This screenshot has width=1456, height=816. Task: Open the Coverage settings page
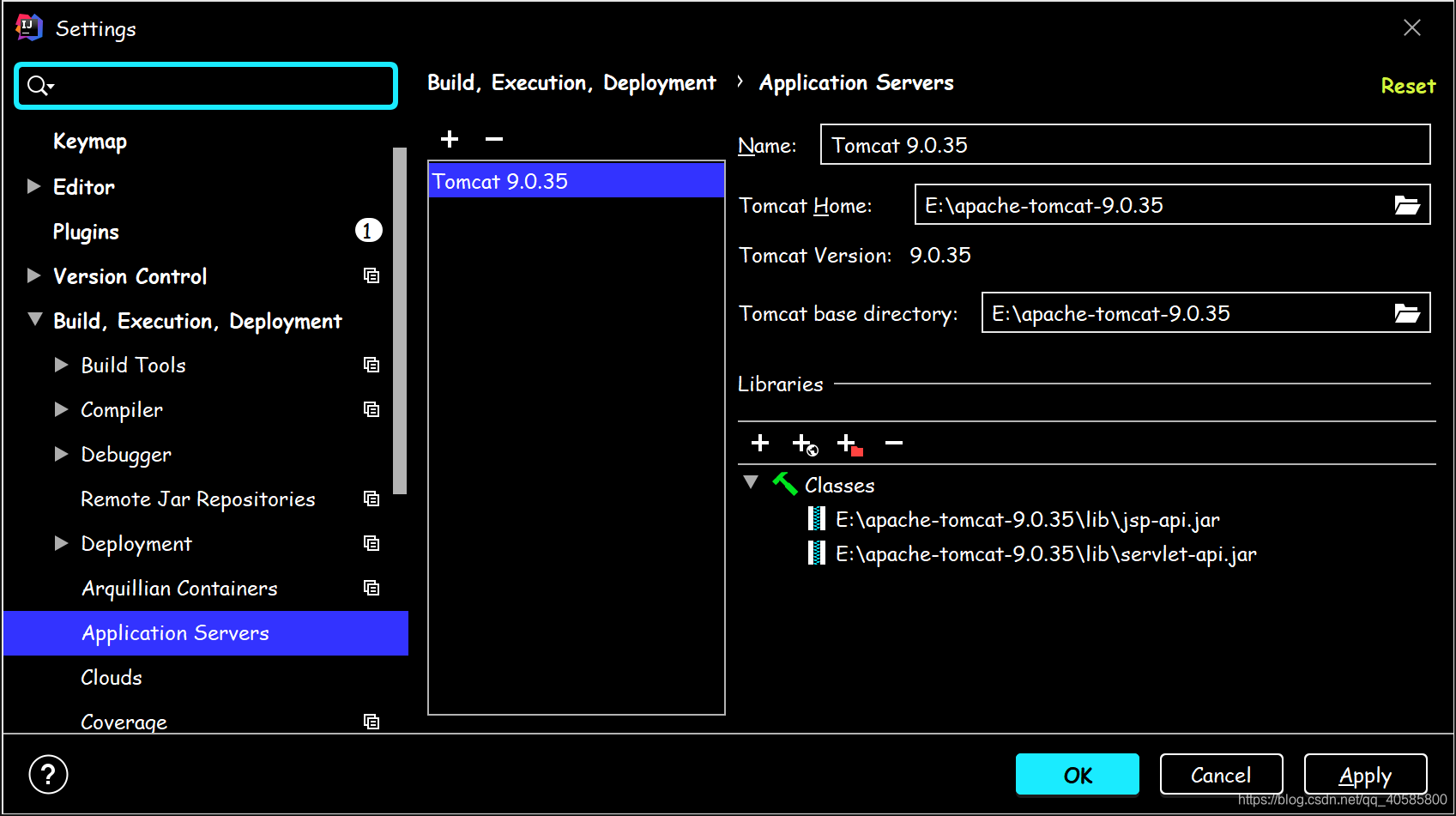124,722
